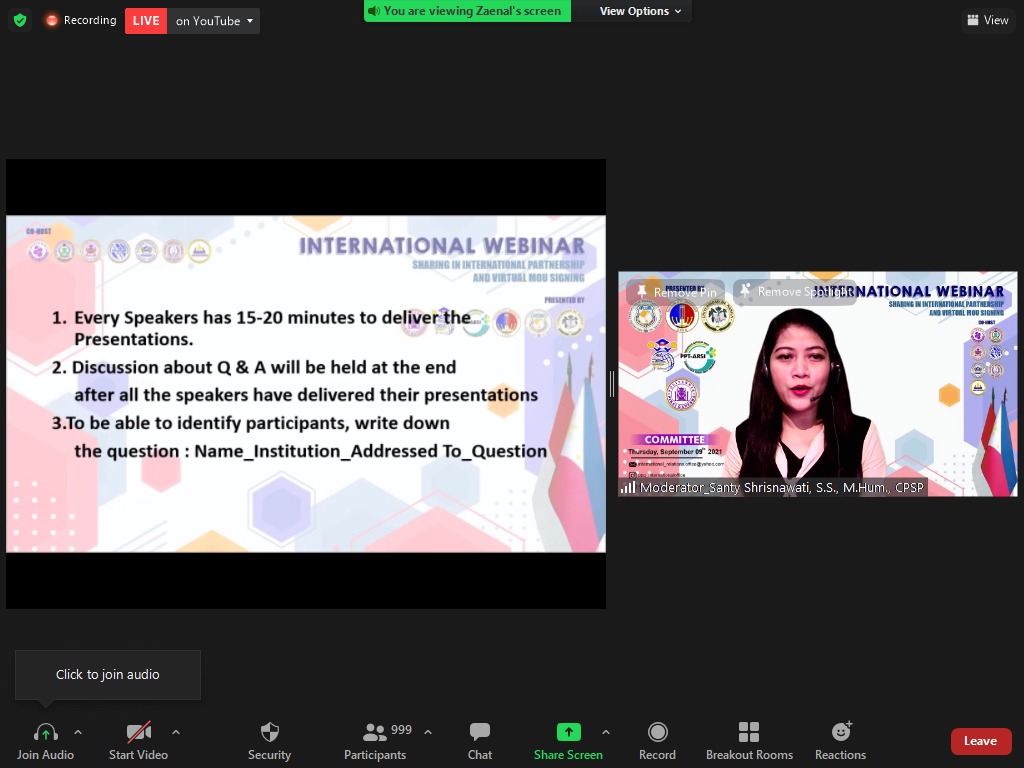Click the INTERNATIONAL WEBINAR slide title

tap(442, 246)
